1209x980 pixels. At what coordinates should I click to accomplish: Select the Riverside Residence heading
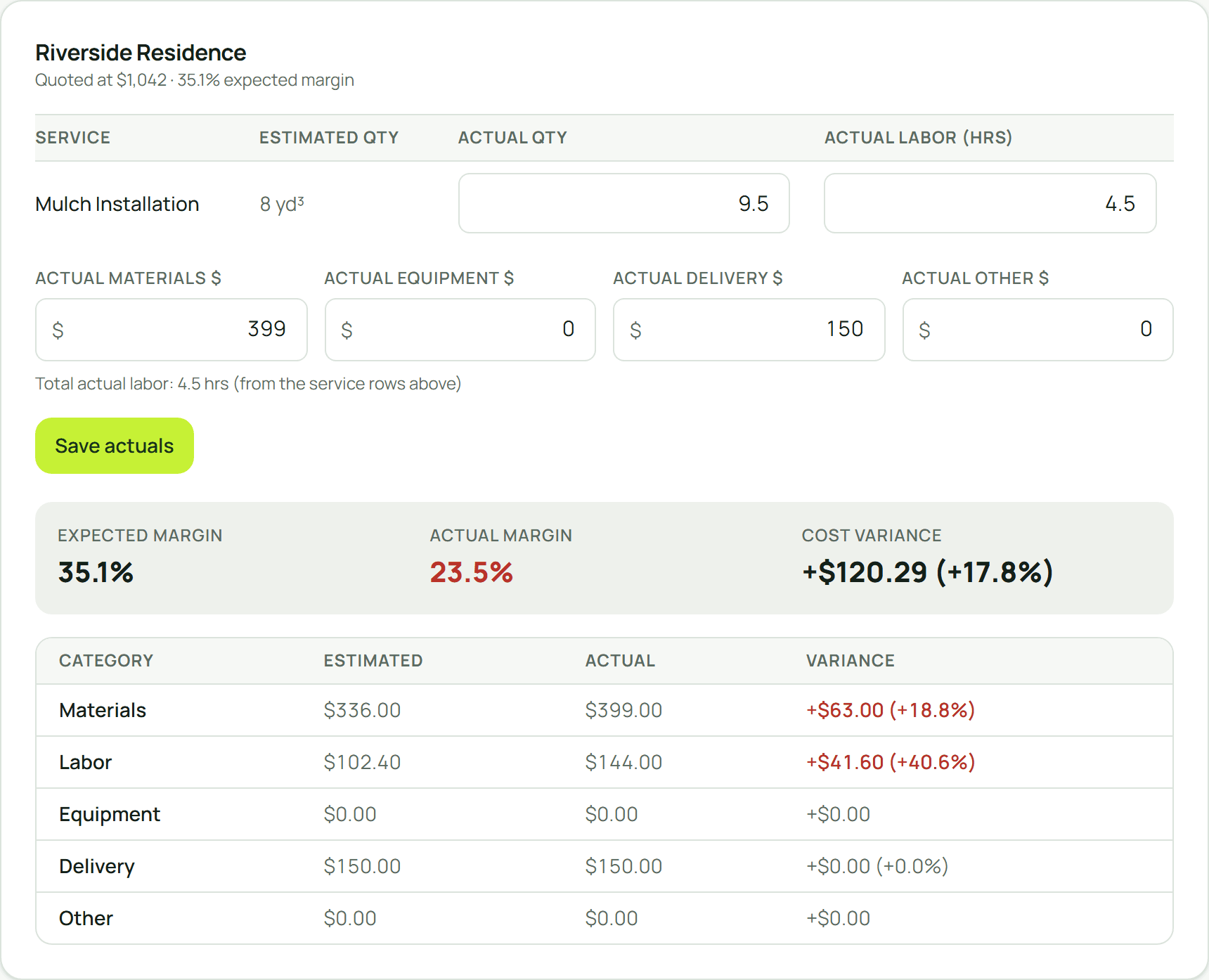click(141, 53)
